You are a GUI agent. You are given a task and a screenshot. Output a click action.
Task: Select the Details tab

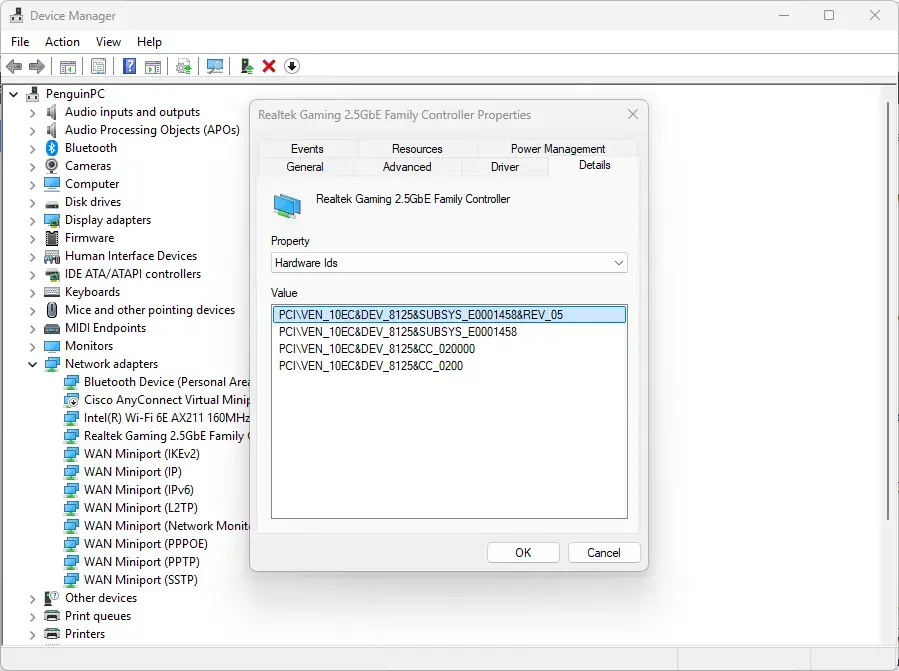(594, 165)
